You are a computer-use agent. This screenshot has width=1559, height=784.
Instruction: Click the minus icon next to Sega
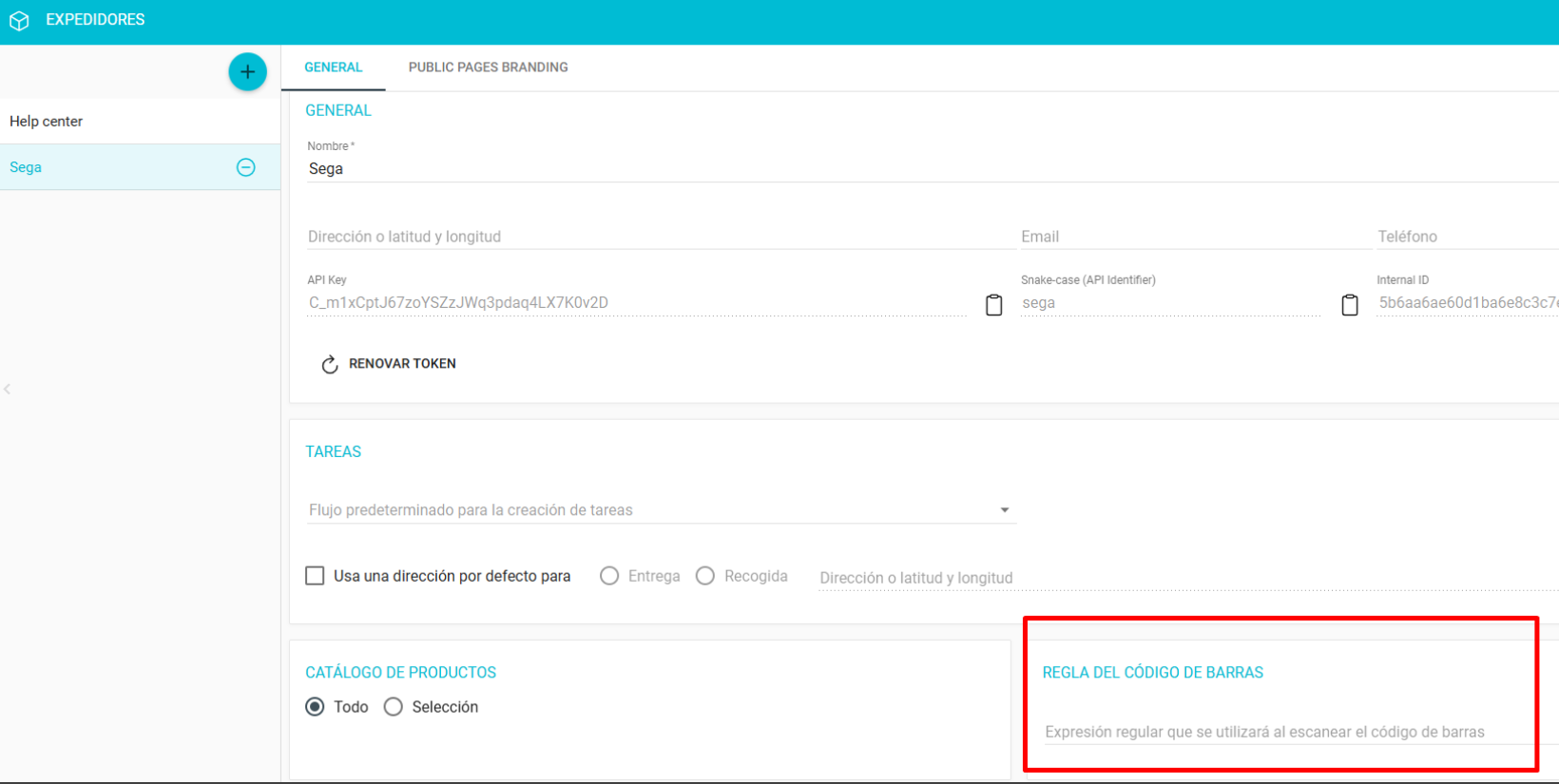[245, 167]
